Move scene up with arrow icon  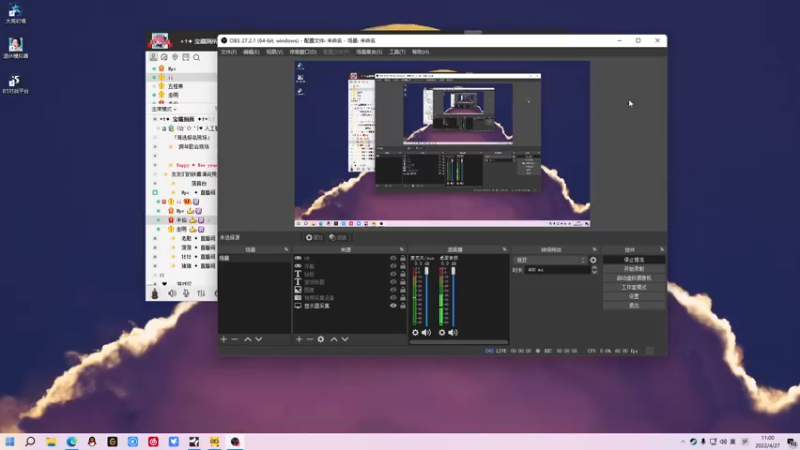pos(247,339)
